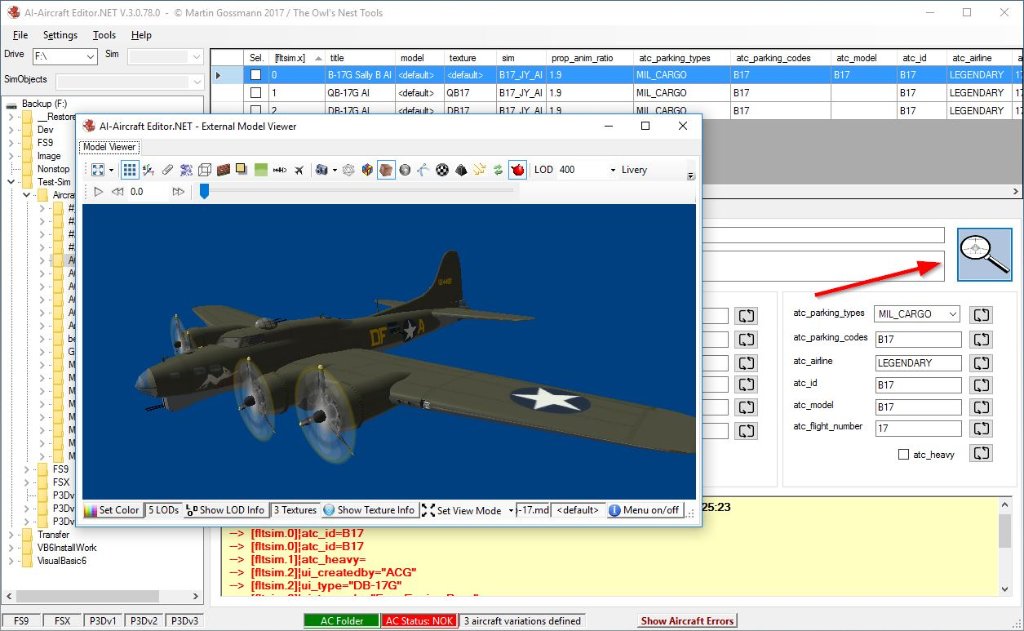Viewport: 1024px width, 631px height.
Task: Click the highlighted brown textured cube icon
Action: [x=386, y=170]
